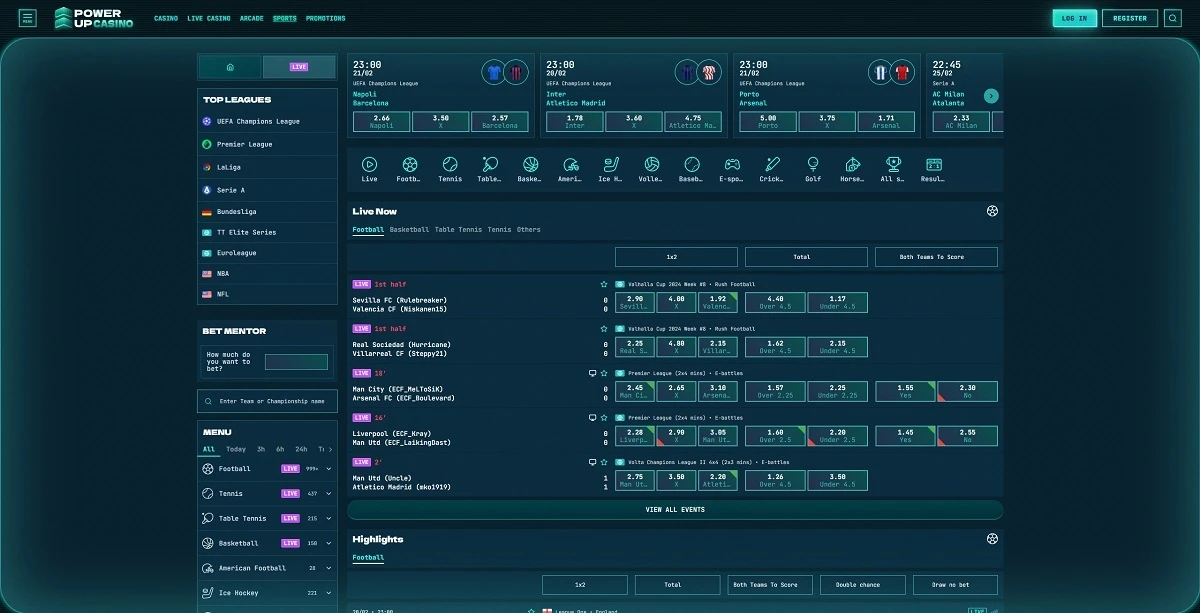This screenshot has height=613, width=1200.
Task: Select the Ice Hockey stick icon
Action: (x=610, y=164)
